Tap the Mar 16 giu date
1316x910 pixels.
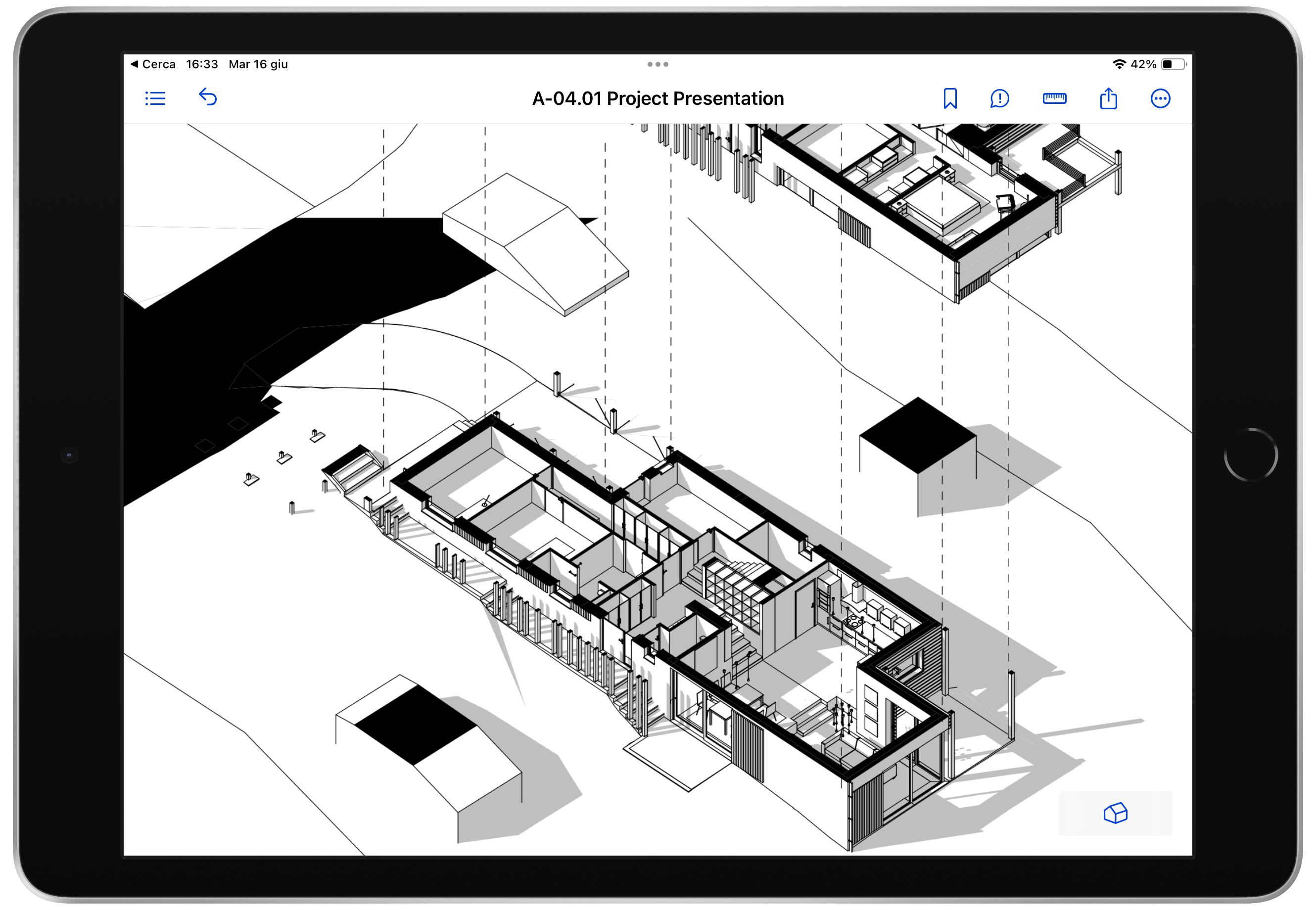click(258, 64)
